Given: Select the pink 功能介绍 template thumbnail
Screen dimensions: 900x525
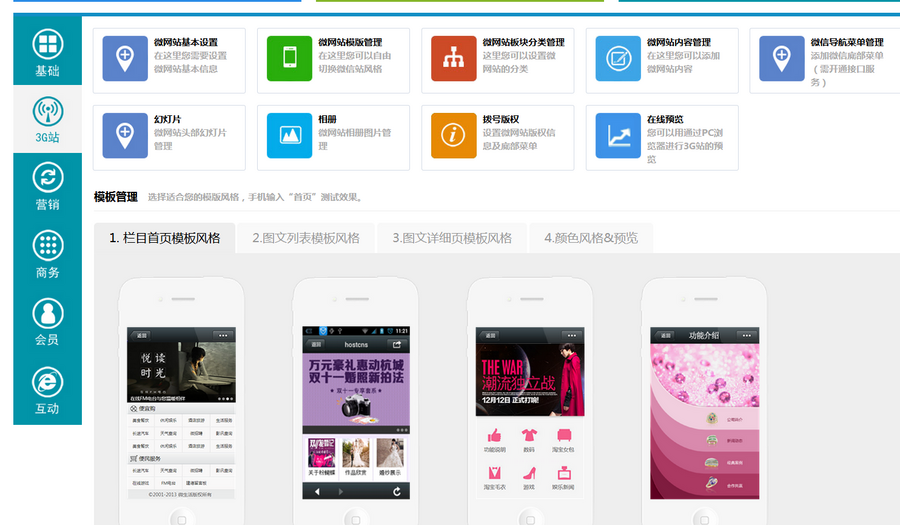Looking at the screenshot, I should point(704,413).
